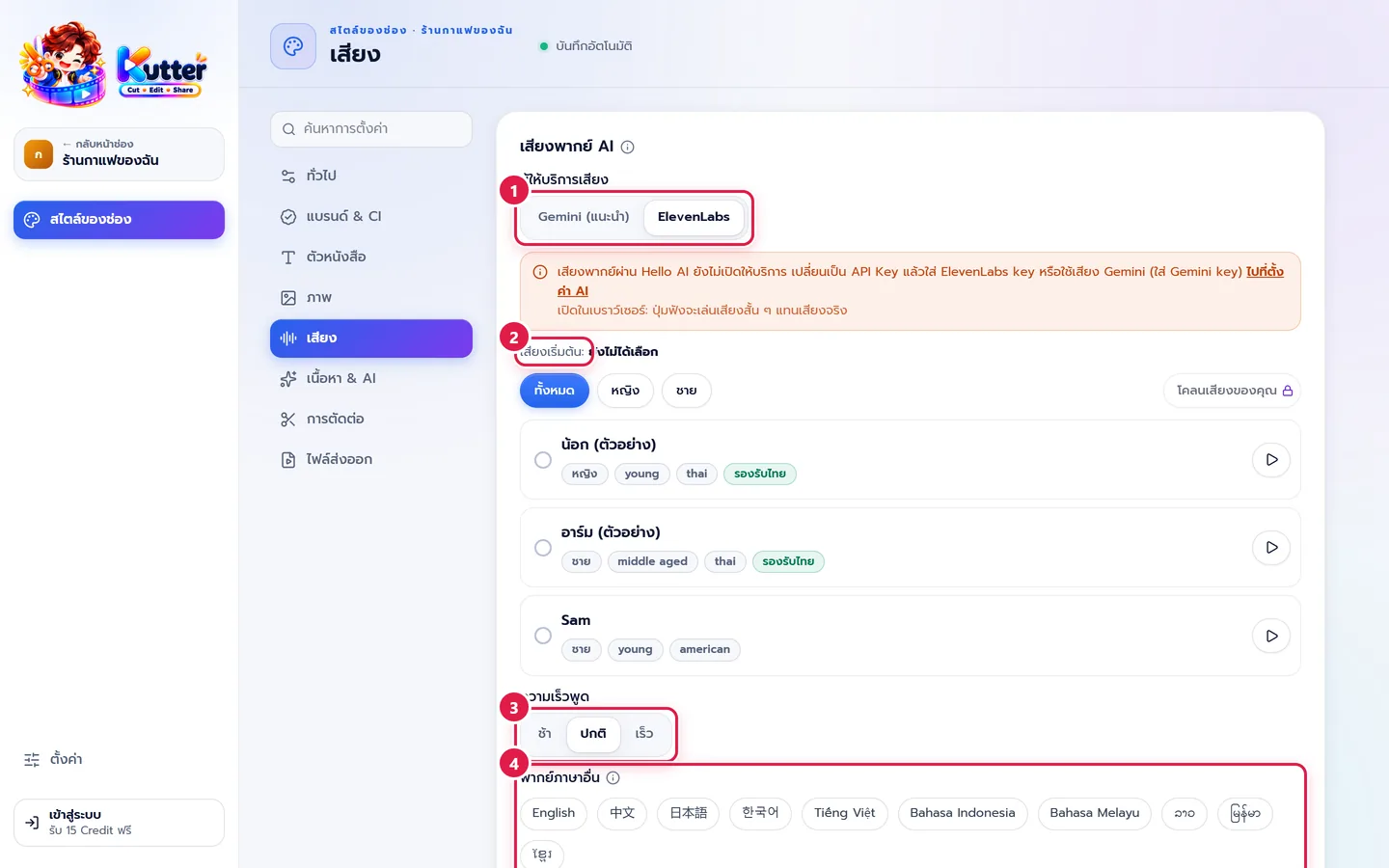Filter voices by ทั้งหมด
The image size is (1389, 868).
[x=555, y=391]
